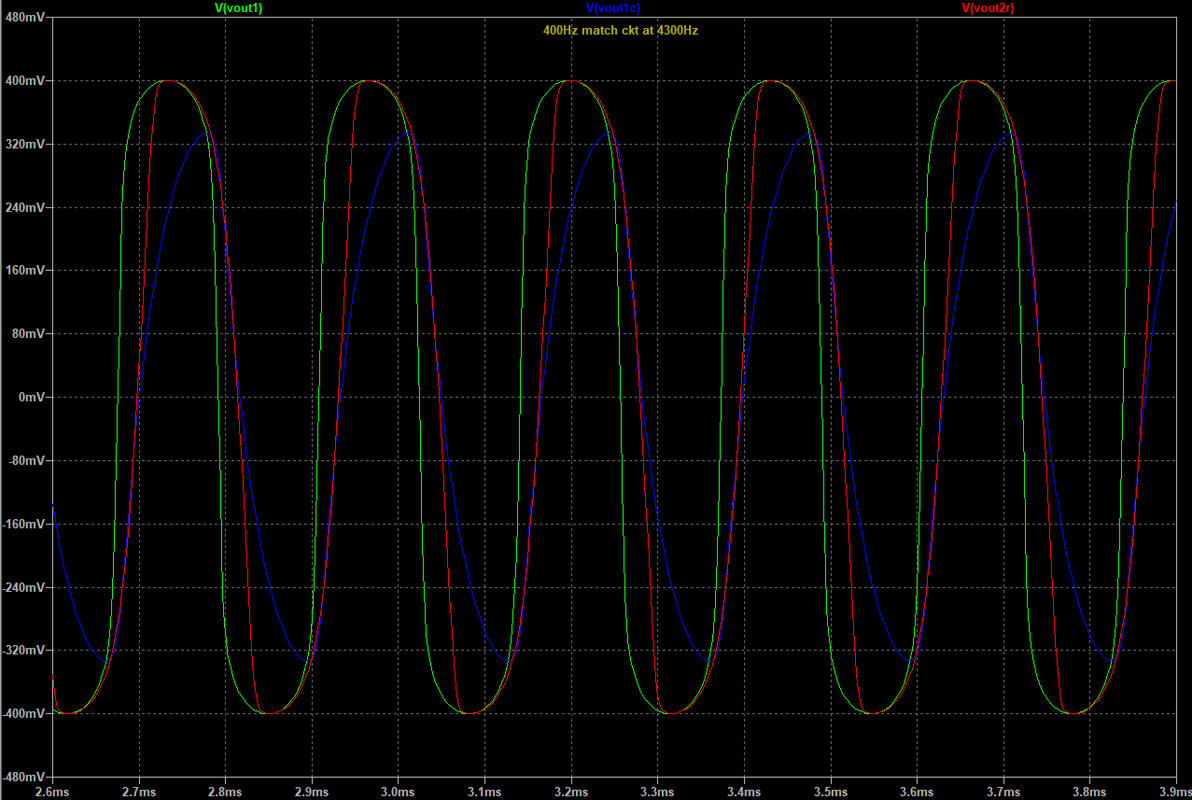Click the 400mV vertical axis label
Screen dimensions: 1192x800
tap(24, 81)
